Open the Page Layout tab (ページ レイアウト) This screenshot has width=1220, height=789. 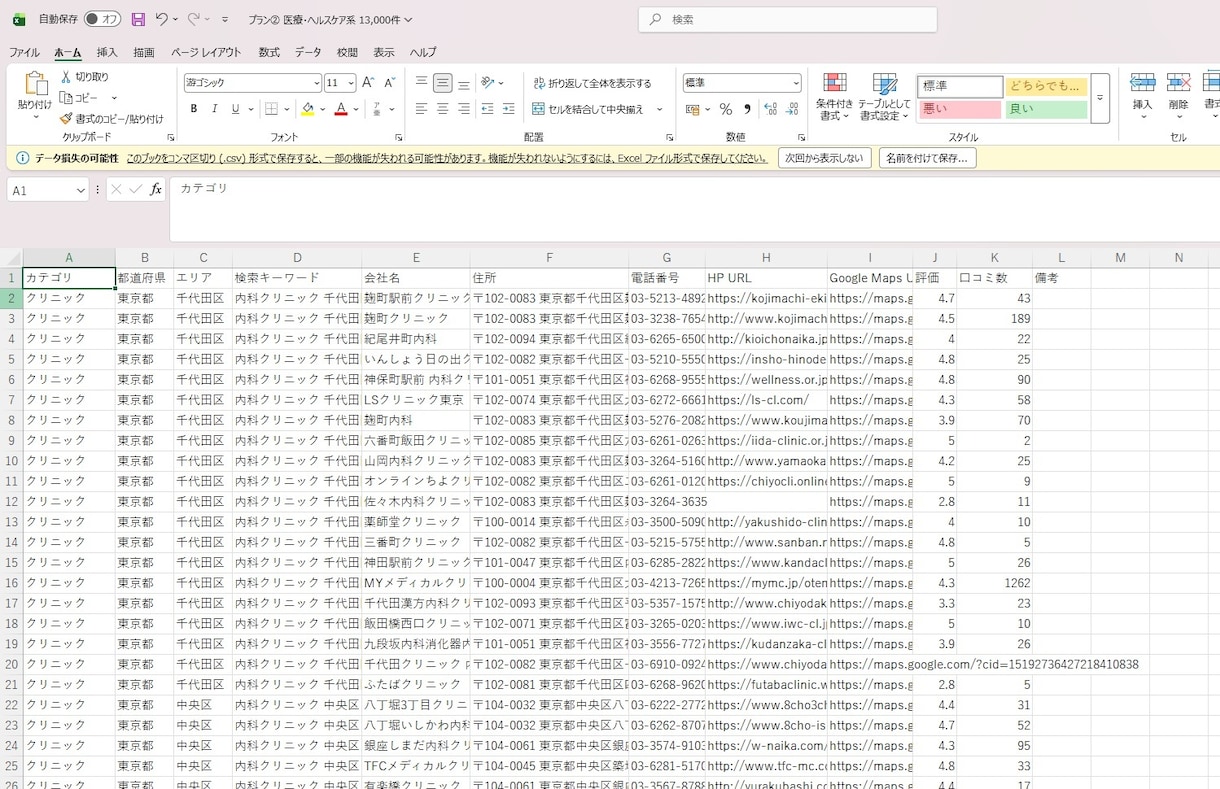206,52
